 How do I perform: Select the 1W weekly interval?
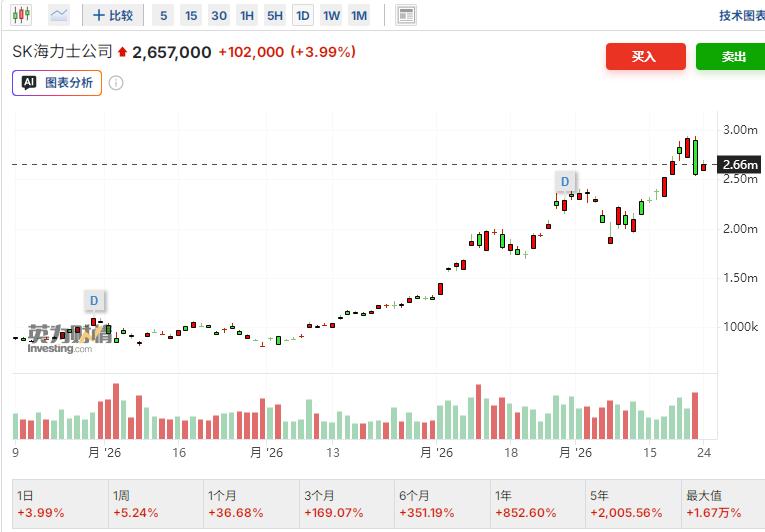331,16
